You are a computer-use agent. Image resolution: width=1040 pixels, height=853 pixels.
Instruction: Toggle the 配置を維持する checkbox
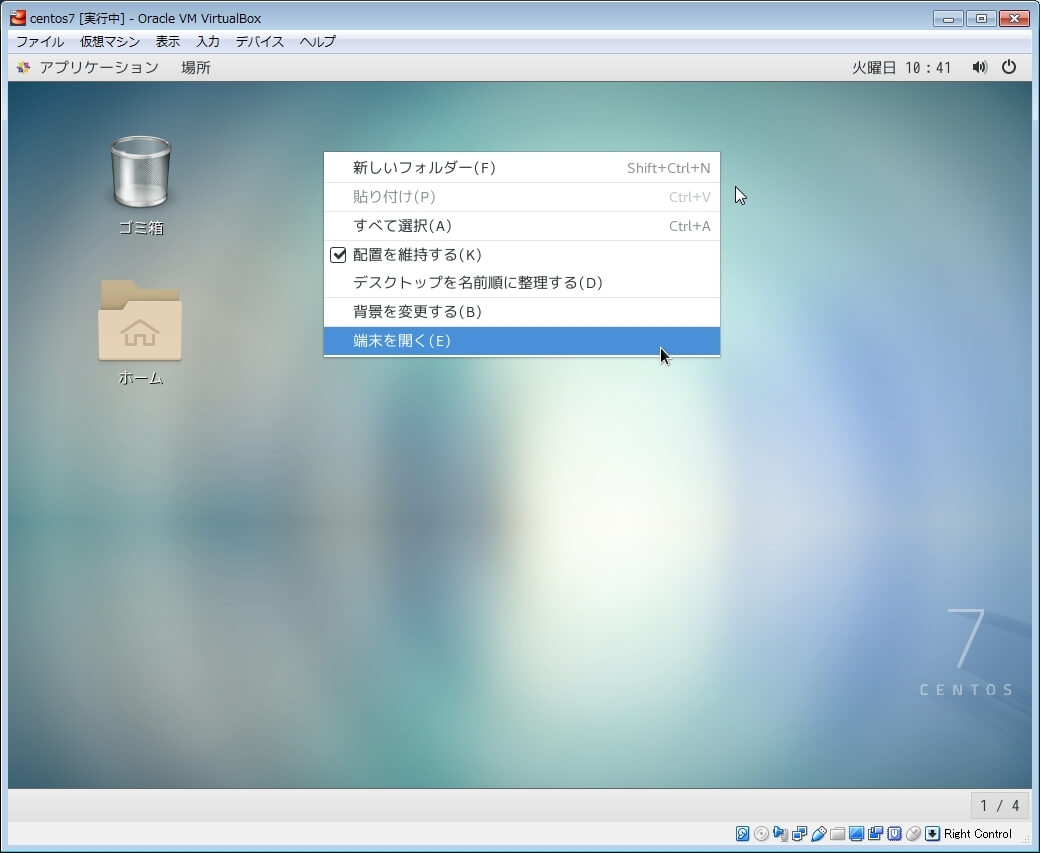(x=339, y=255)
